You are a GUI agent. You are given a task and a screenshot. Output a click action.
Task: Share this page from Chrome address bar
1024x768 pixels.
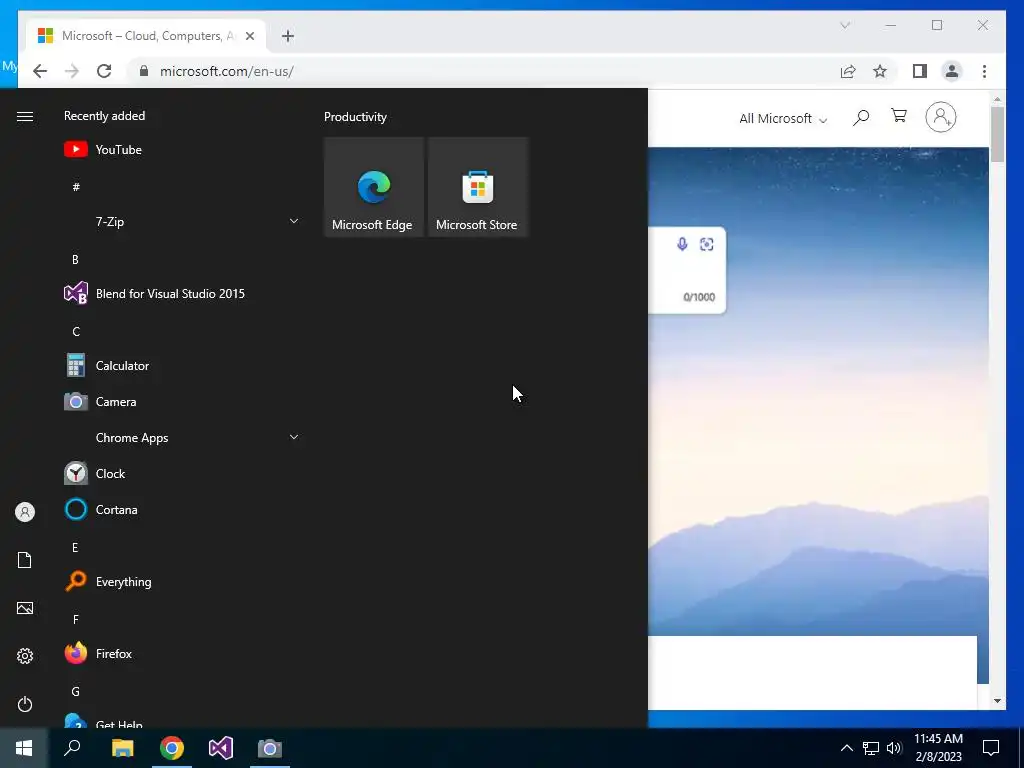848,71
